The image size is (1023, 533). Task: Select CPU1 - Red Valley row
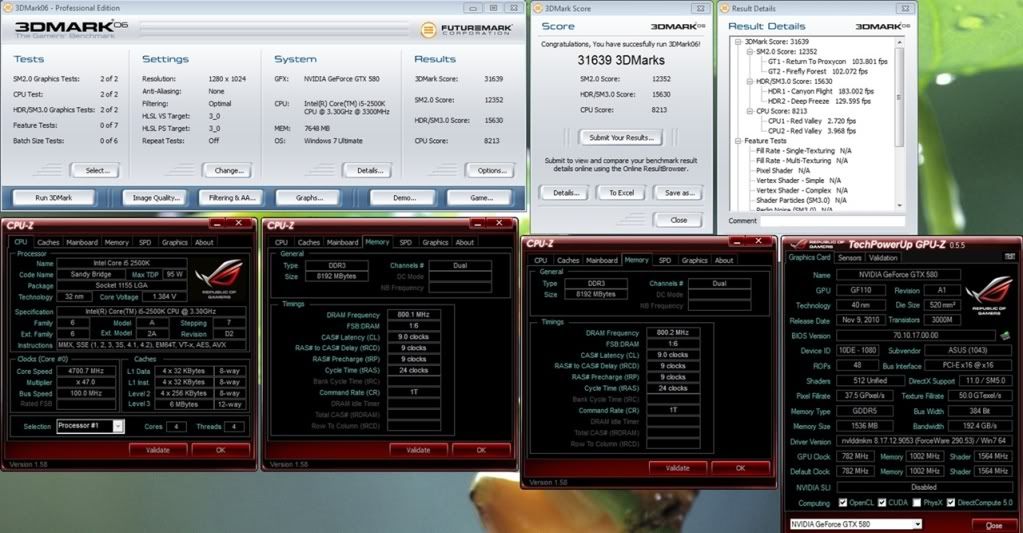[812, 121]
